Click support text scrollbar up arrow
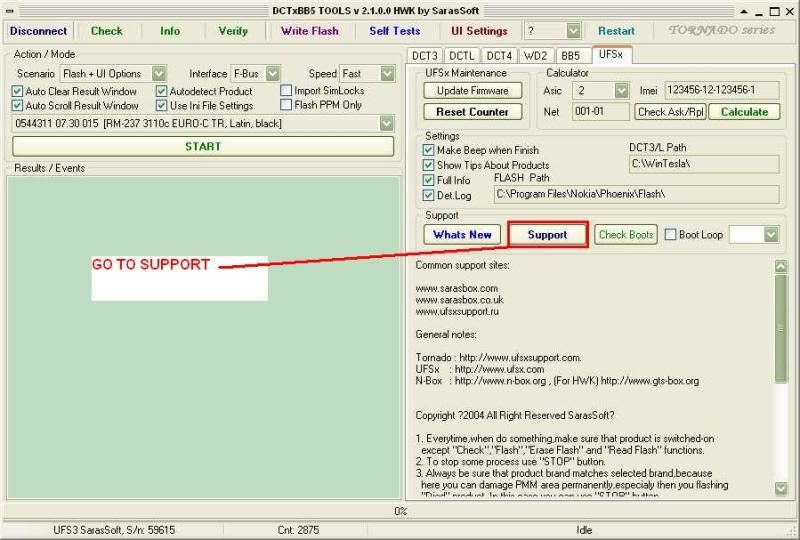This screenshot has height=540, width=800. pos(781,266)
